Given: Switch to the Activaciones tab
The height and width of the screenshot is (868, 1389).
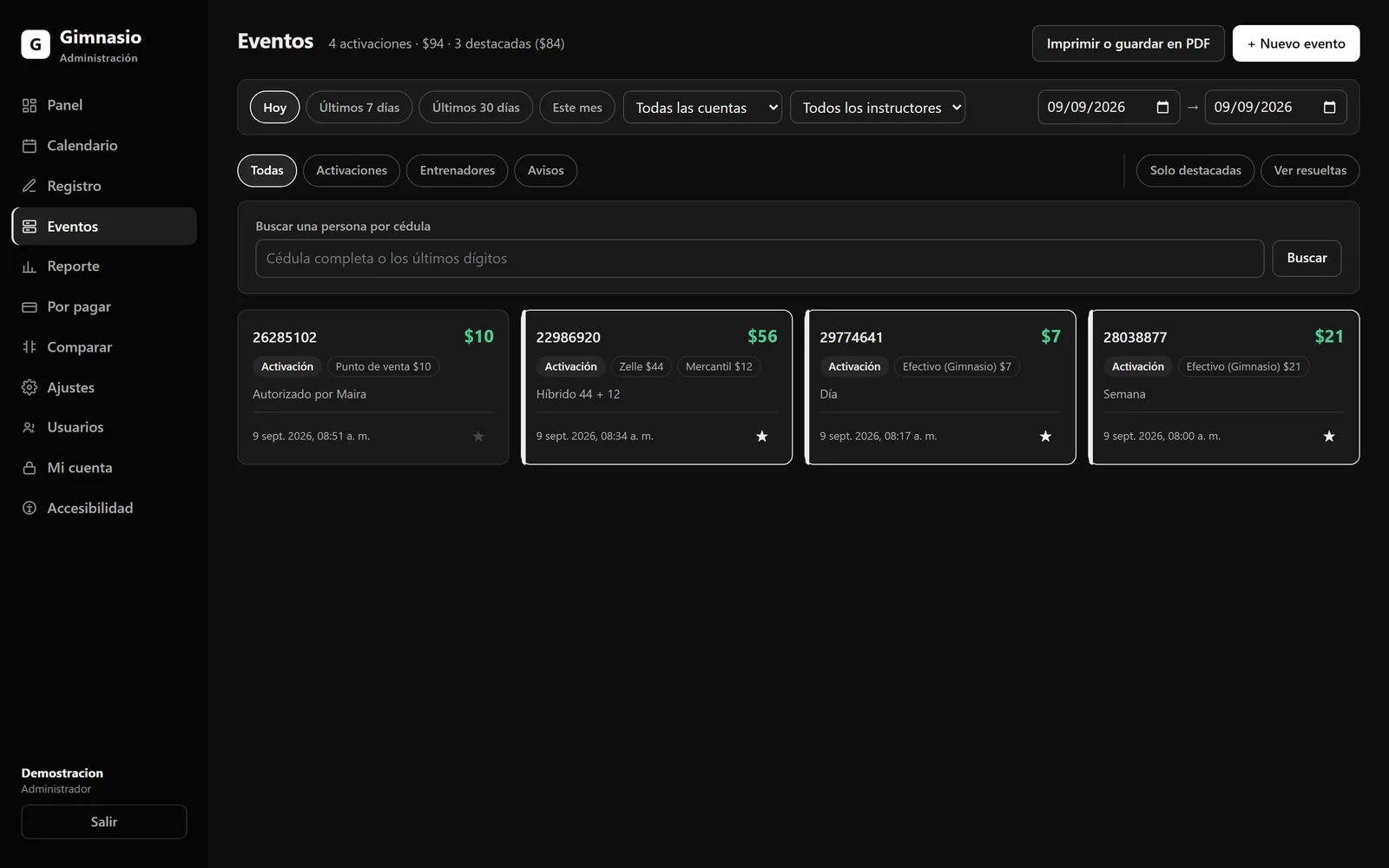Looking at the screenshot, I should click(x=352, y=171).
